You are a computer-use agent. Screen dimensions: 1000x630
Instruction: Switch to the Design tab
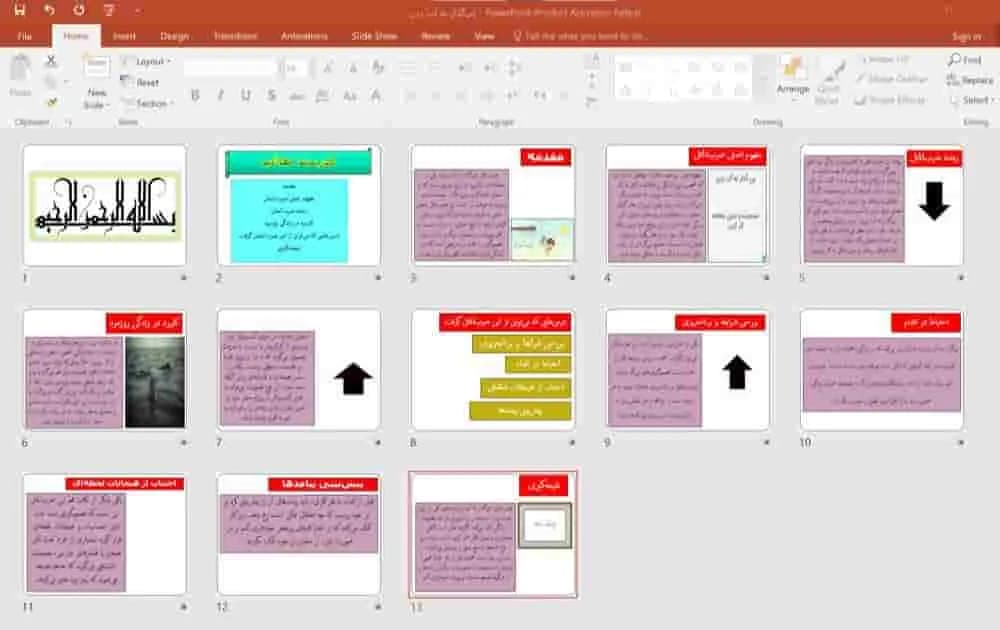174,36
